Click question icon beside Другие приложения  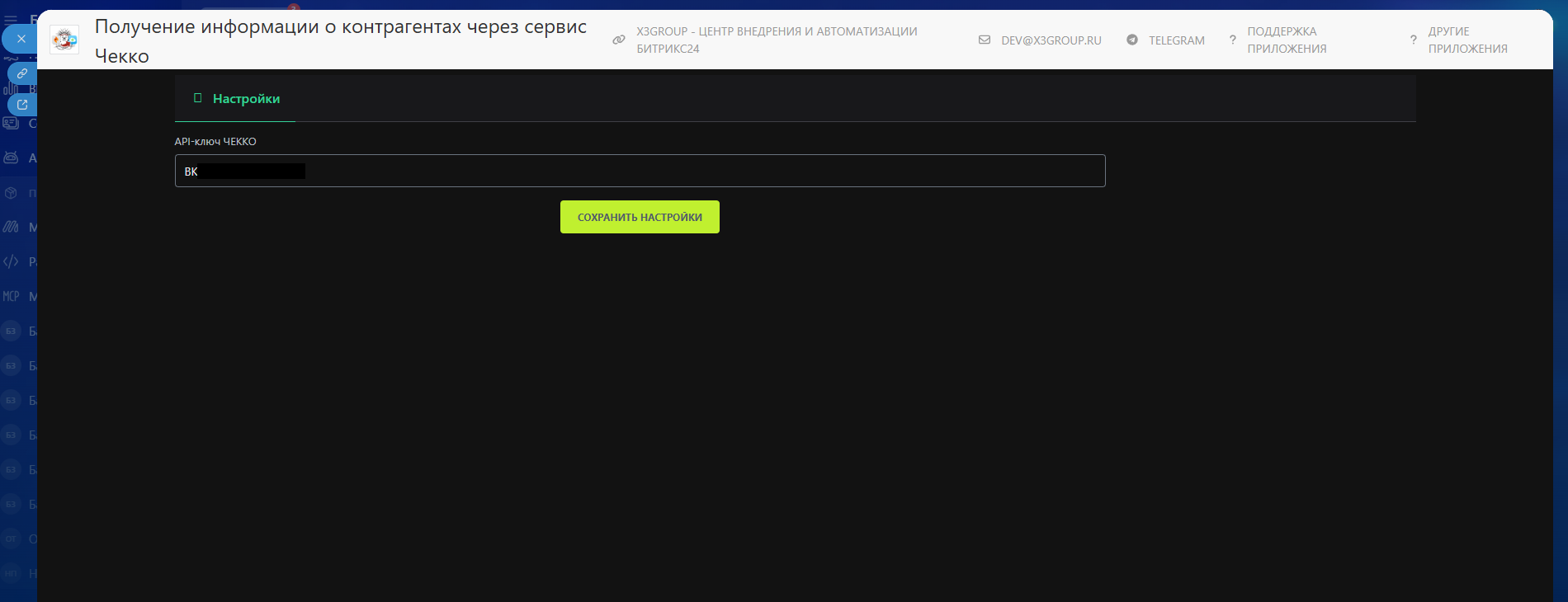(1414, 40)
